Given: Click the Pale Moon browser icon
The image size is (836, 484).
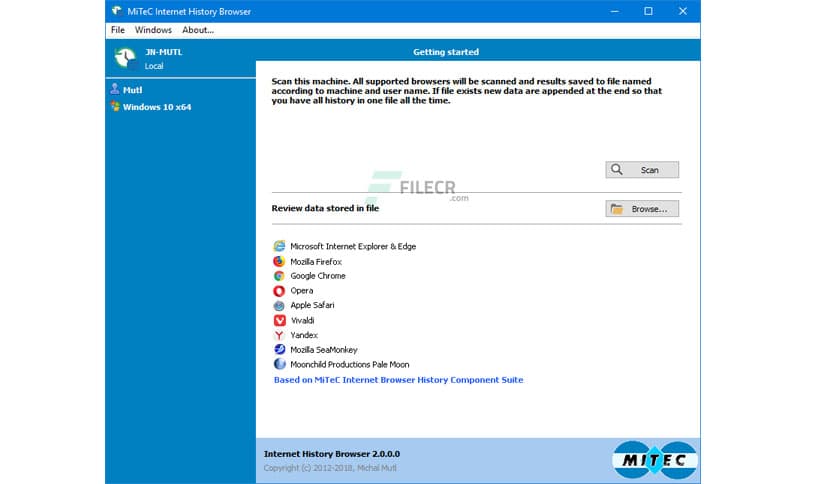Looking at the screenshot, I should [279, 364].
